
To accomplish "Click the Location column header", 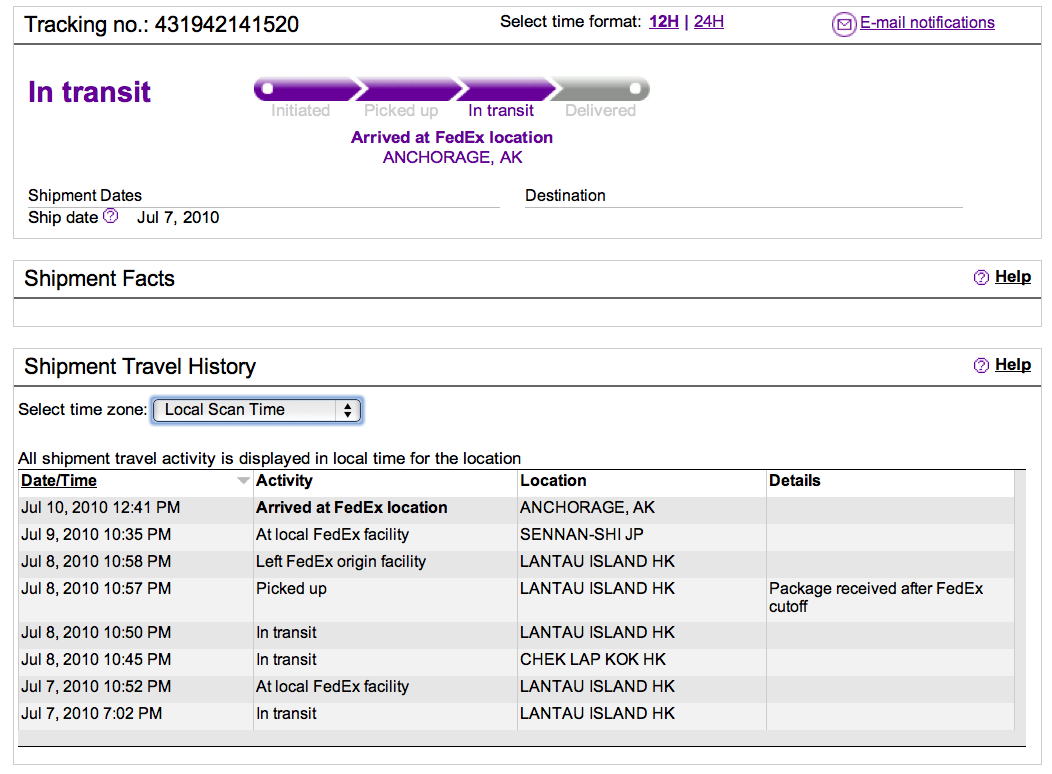I will (x=553, y=480).
